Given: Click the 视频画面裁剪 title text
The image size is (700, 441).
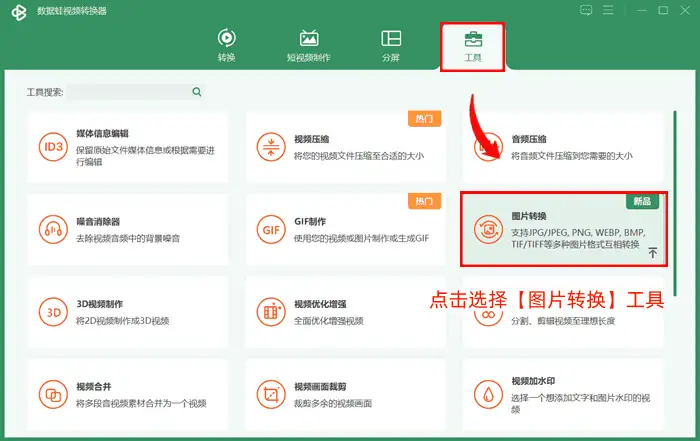Looking at the screenshot, I should tap(320, 387).
